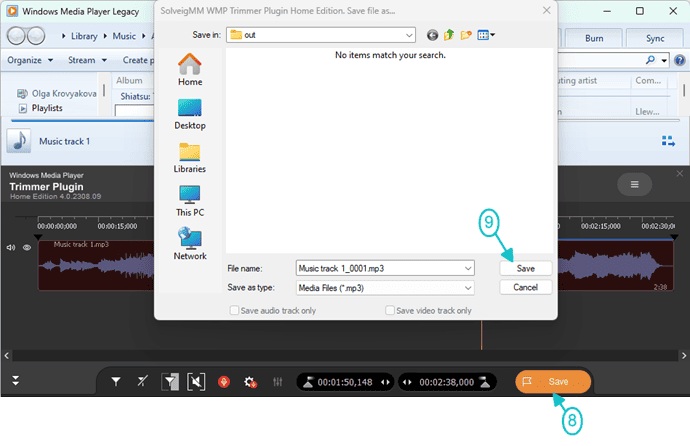Toggle track visibility eye icon
The height and width of the screenshot is (446, 690).
(27, 248)
